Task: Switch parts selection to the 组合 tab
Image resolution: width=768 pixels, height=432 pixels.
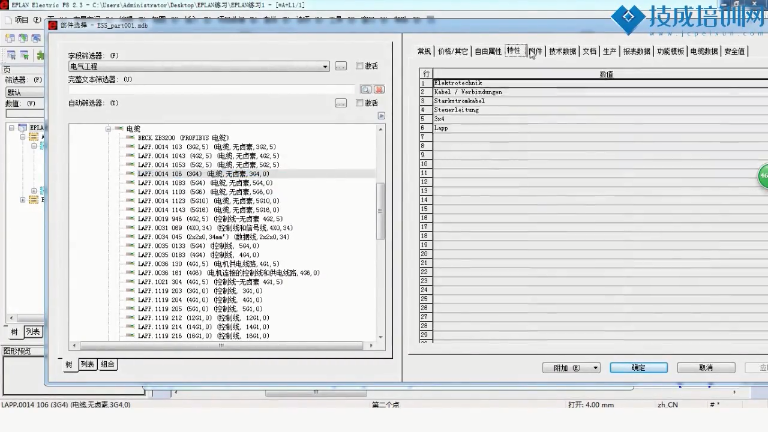Action: 107,364
